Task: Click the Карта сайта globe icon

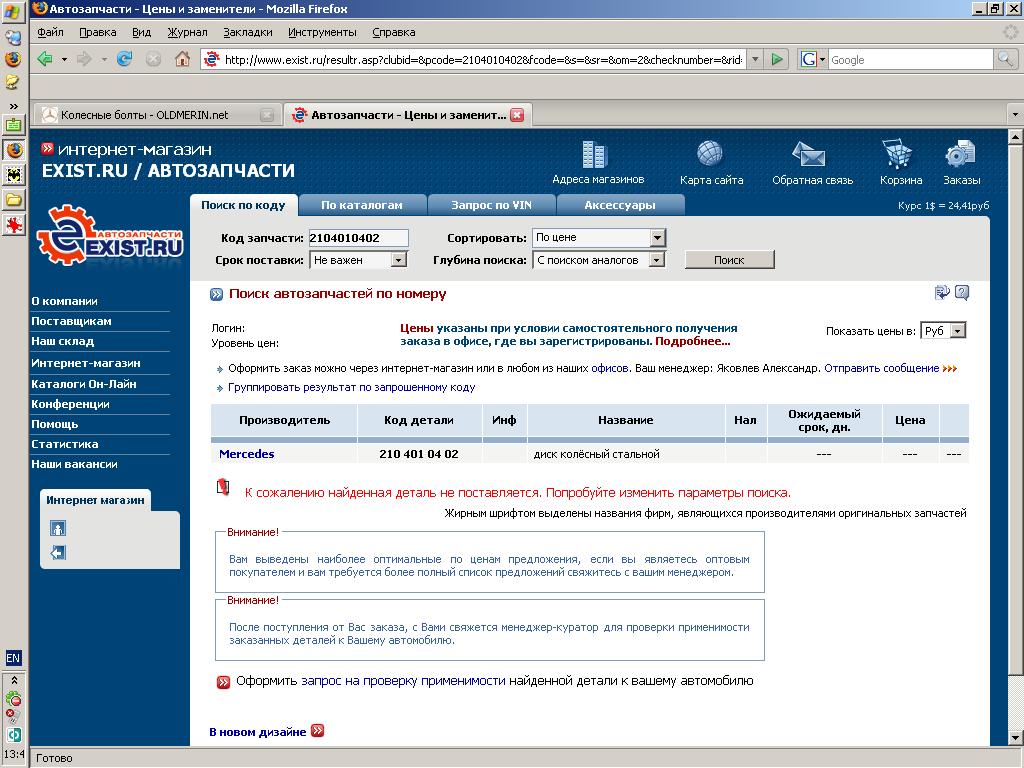Action: [x=710, y=155]
